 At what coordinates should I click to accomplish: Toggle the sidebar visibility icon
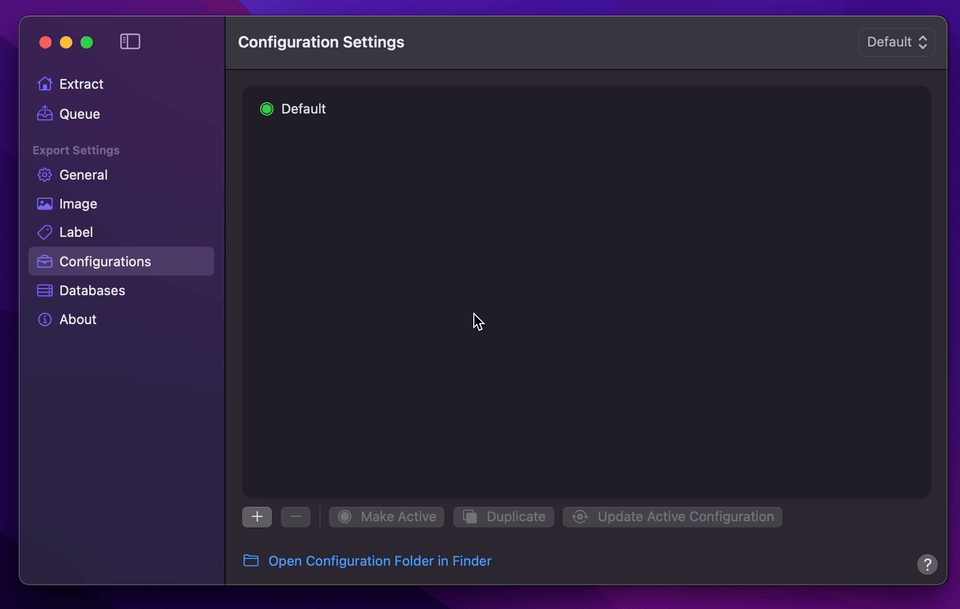(x=130, y=42)
